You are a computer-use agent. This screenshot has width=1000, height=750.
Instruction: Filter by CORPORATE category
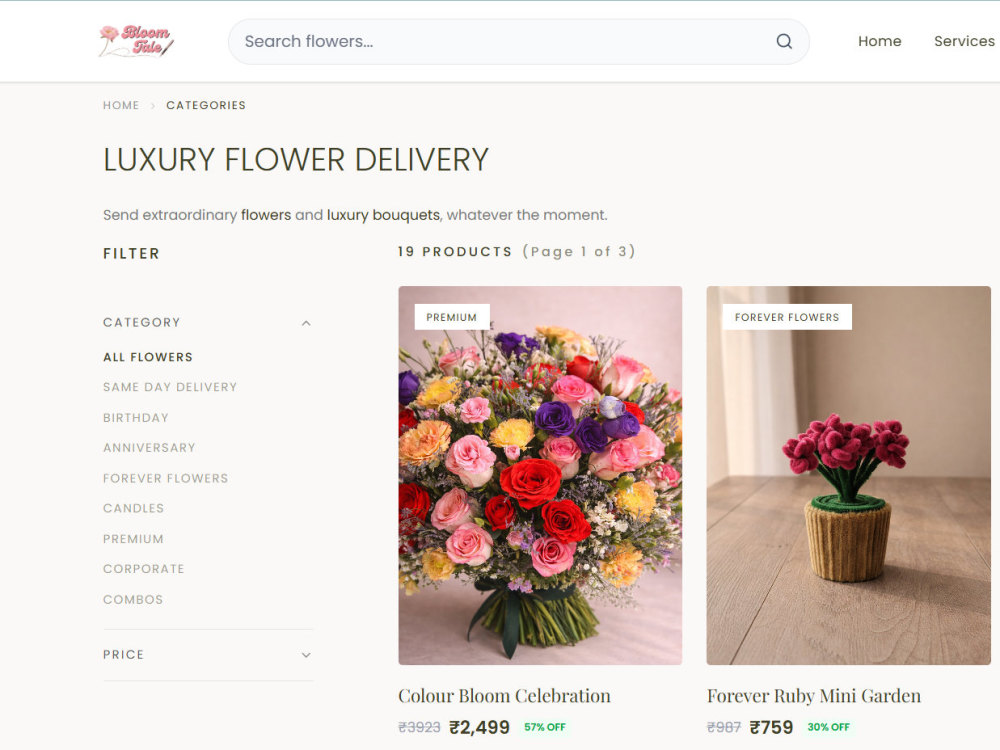point(143,569)
